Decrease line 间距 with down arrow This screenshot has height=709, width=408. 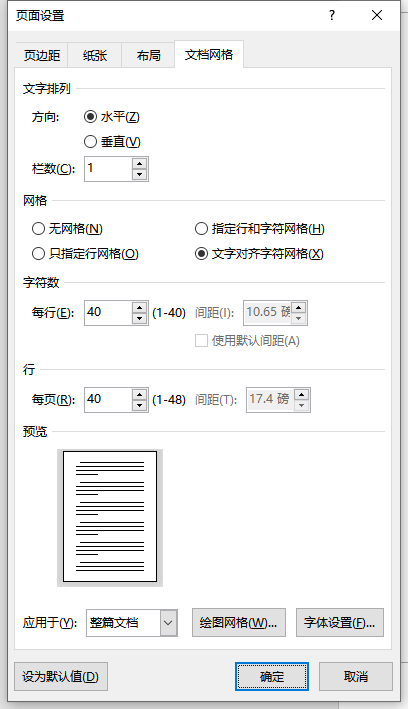[x=302, y=405]
